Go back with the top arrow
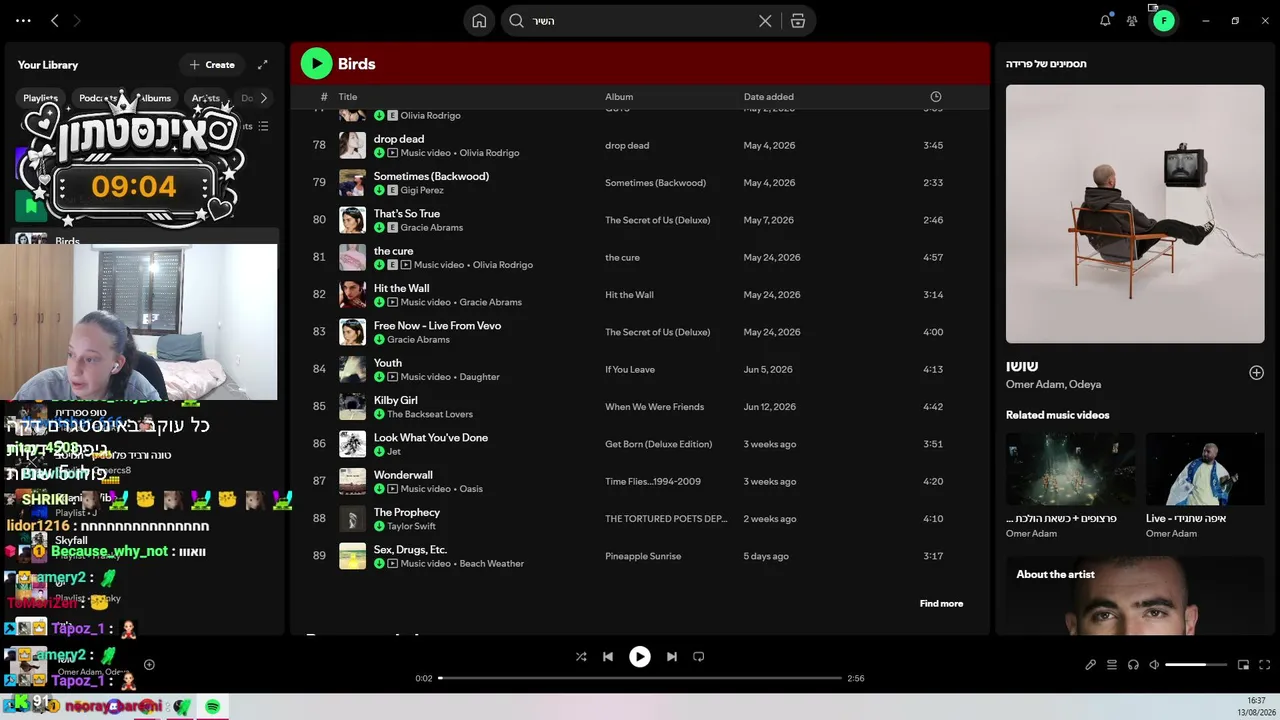The width and height of the screenshot is (1280, 720). [55, 20]
